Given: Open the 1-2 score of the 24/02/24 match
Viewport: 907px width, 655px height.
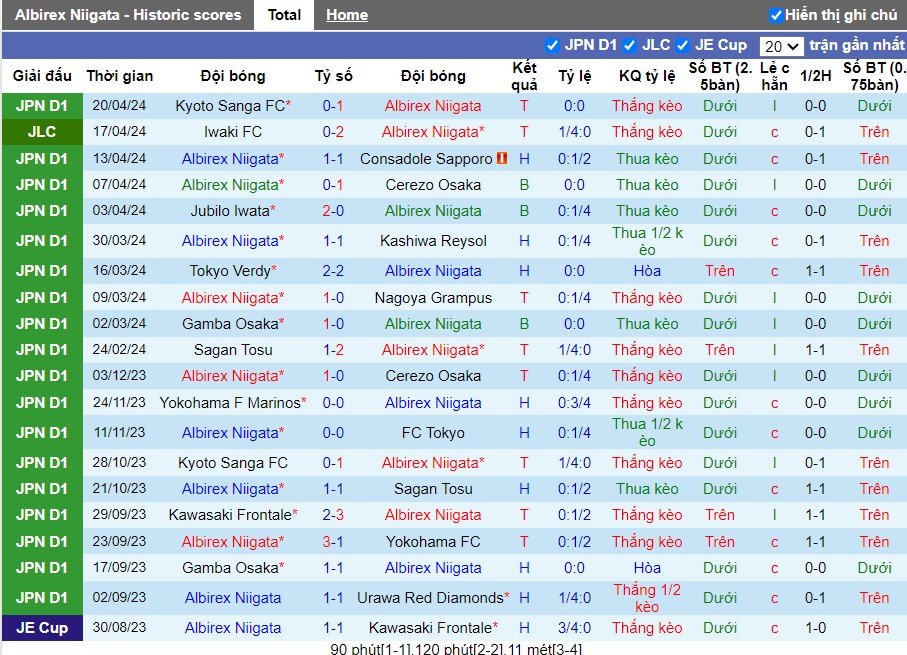Looking at the screenshot, I should coord(333,349).
